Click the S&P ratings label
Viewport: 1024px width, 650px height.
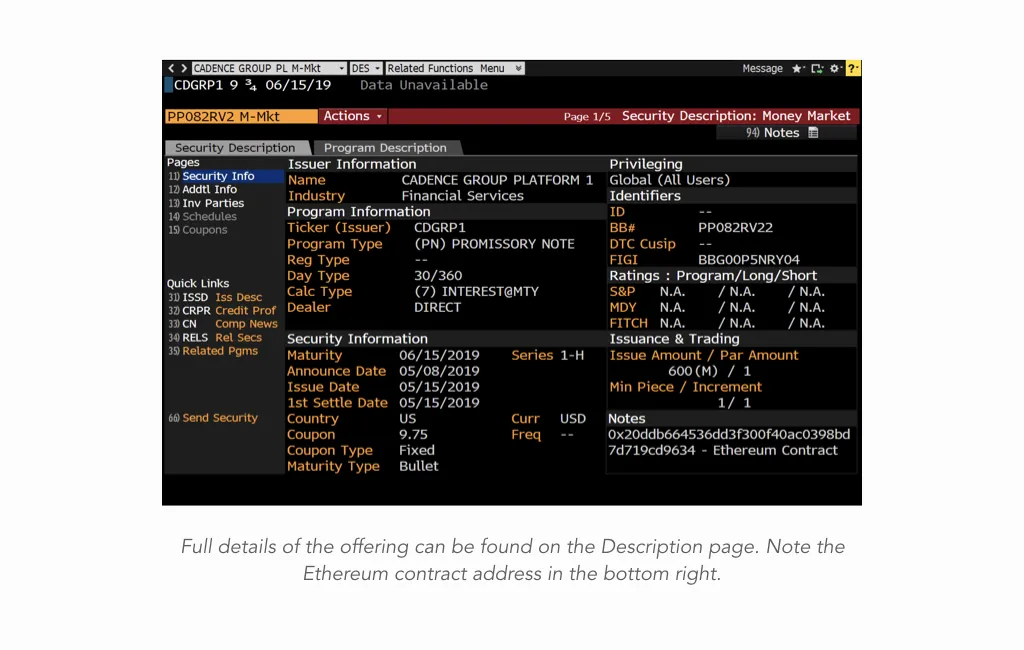click(622, 291)
